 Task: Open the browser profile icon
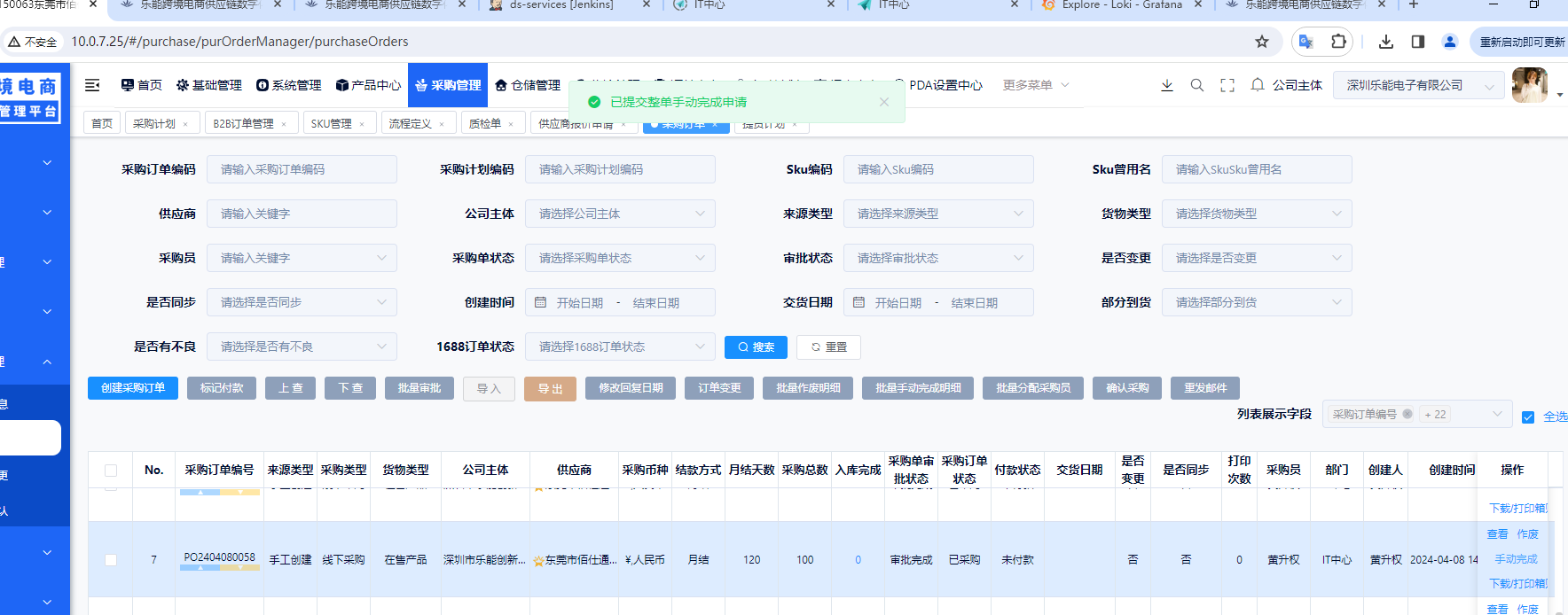click(1450, 42)
